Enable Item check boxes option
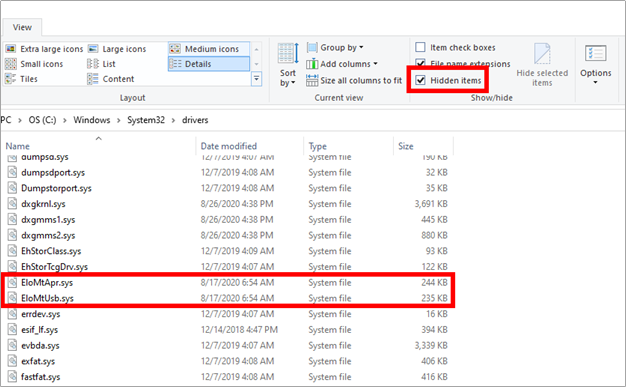The width and height of the screenshot is (626, 387). (x=420, y=48)
